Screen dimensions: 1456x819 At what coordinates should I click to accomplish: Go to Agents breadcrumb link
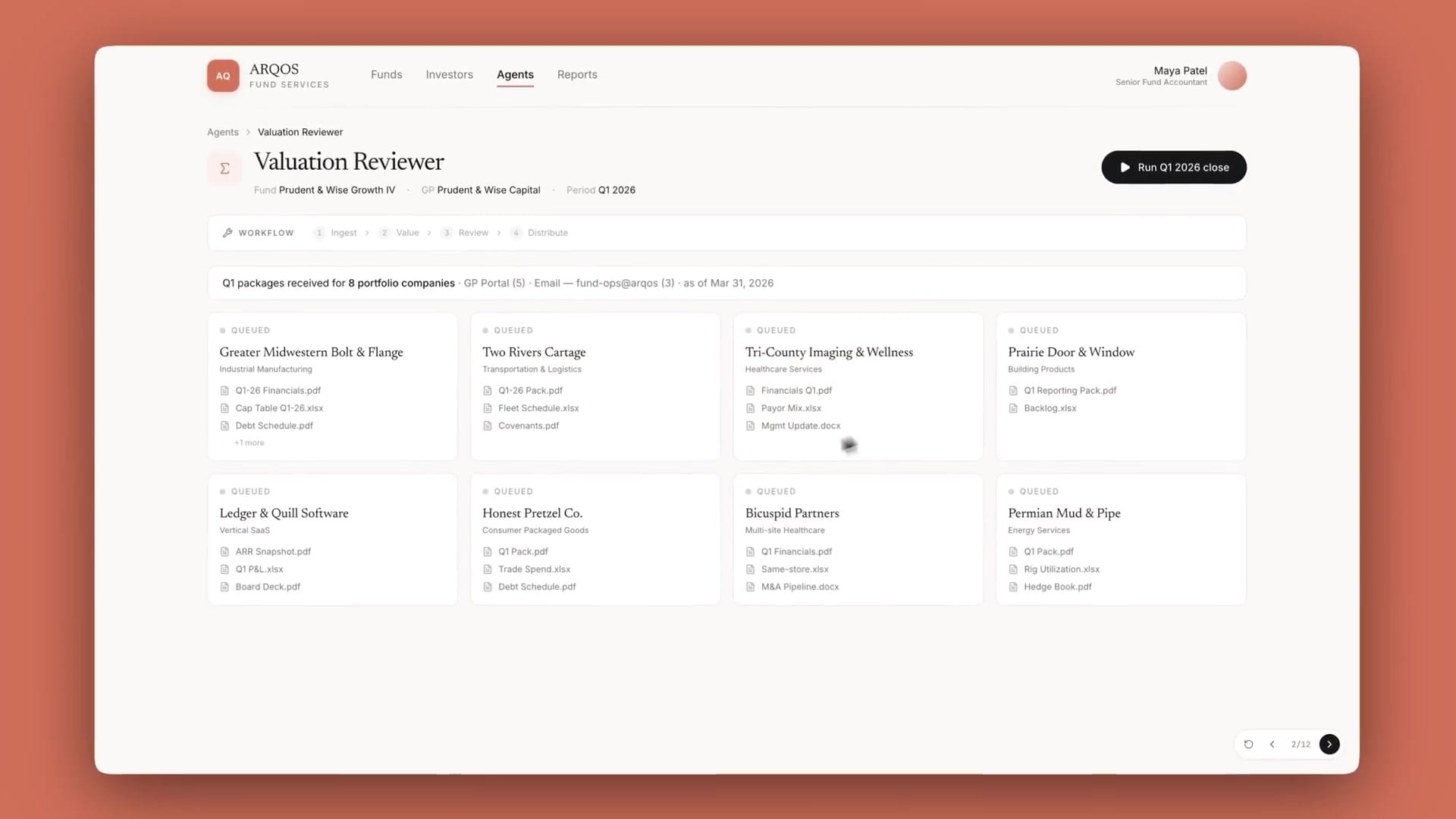223,132
